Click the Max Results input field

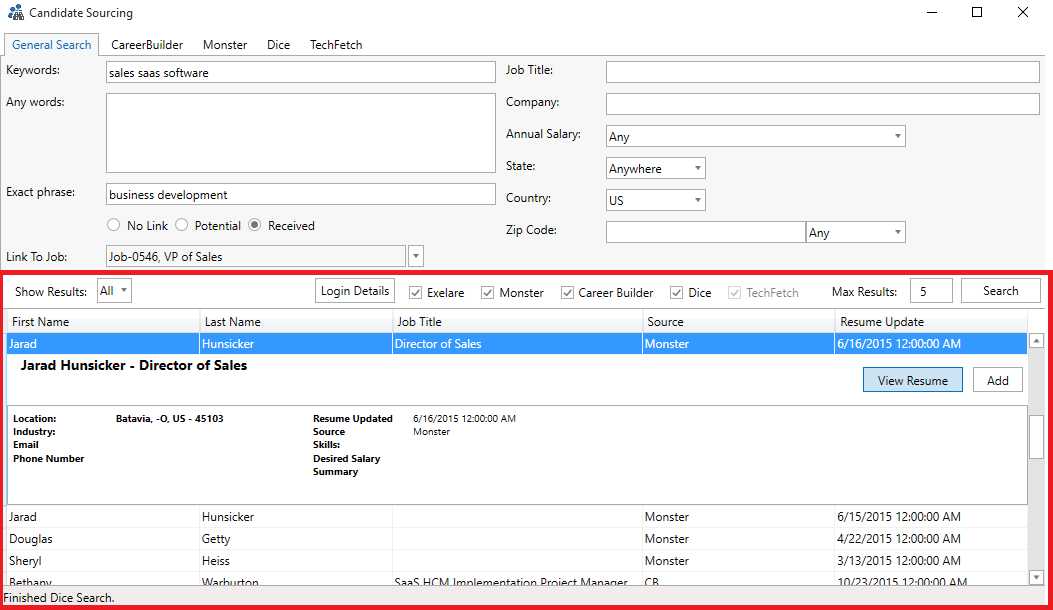[x=931, y=292]
